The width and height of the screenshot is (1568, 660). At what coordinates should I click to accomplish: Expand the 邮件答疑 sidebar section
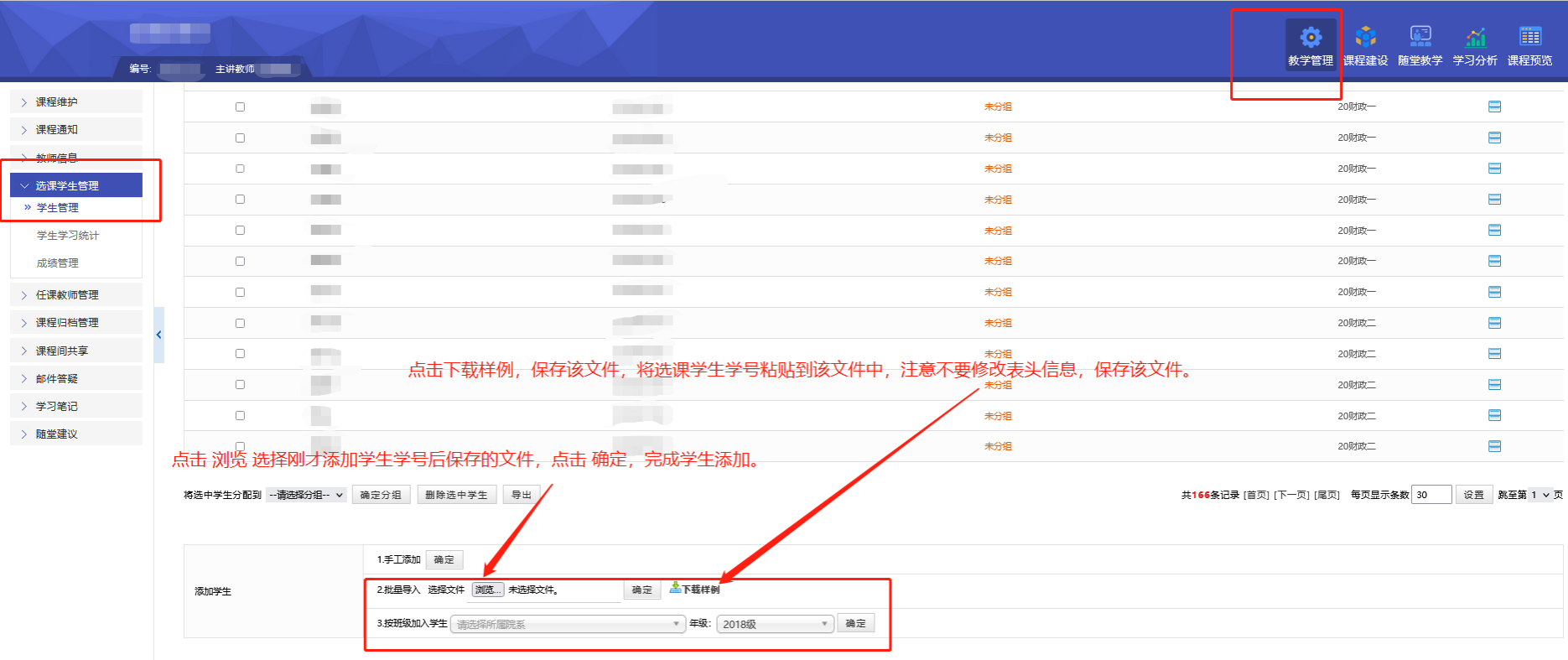coord(76,378)
